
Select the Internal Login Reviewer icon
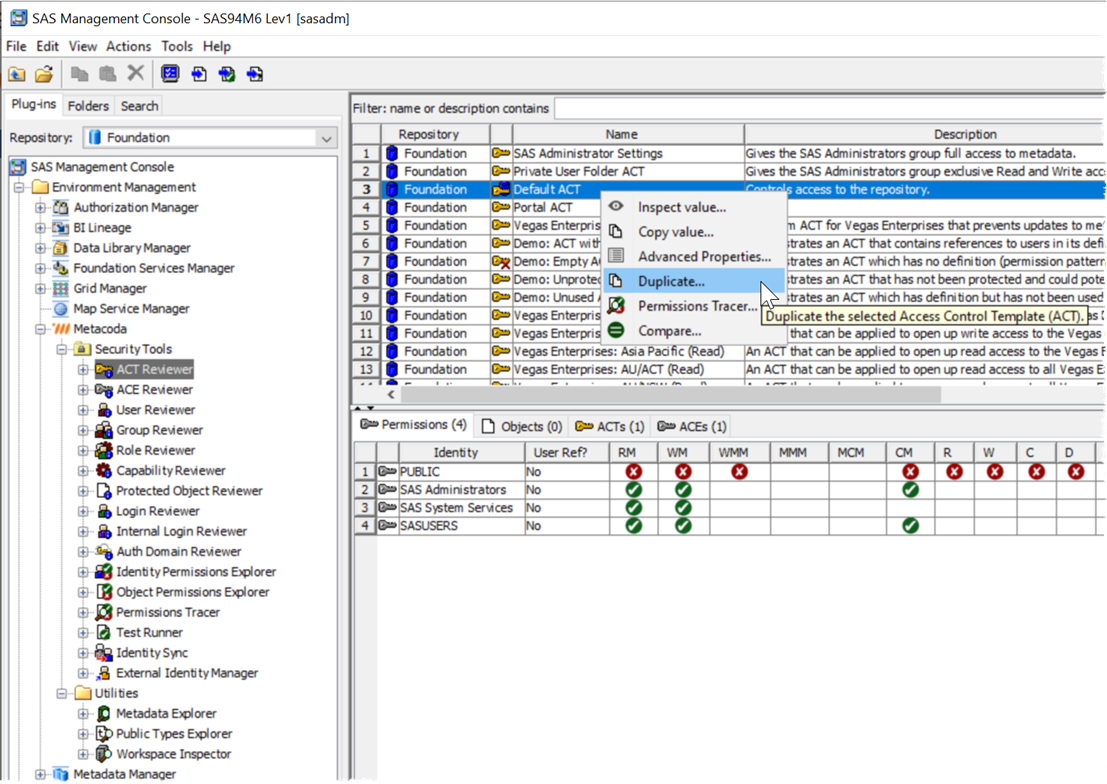(x=104, y=532)
